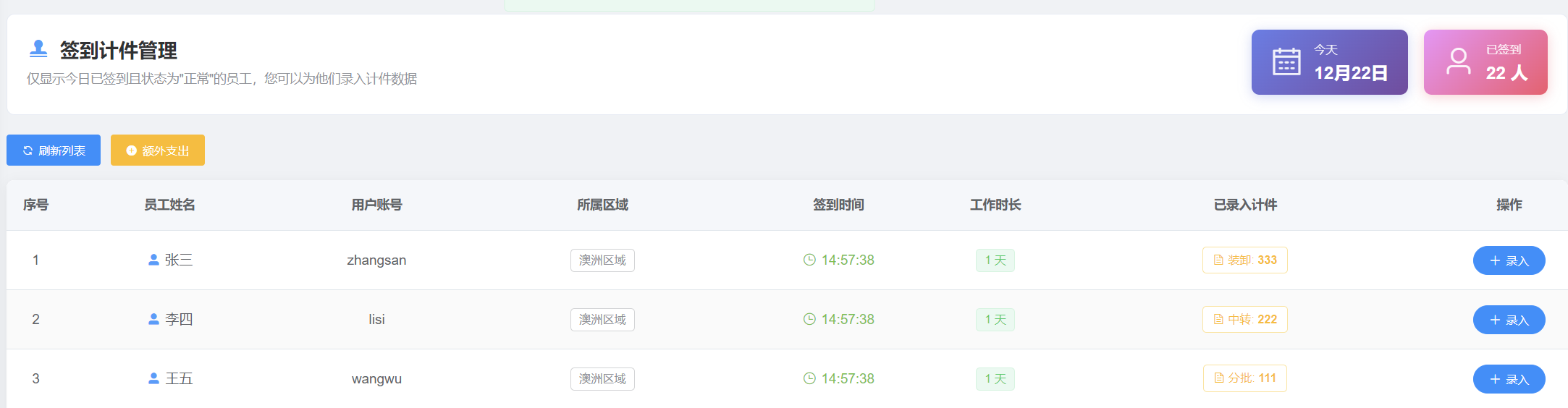This screenshot has height=408, width=1568.
Task: Click 录入 button for 李四
Action: [1509, 320]
